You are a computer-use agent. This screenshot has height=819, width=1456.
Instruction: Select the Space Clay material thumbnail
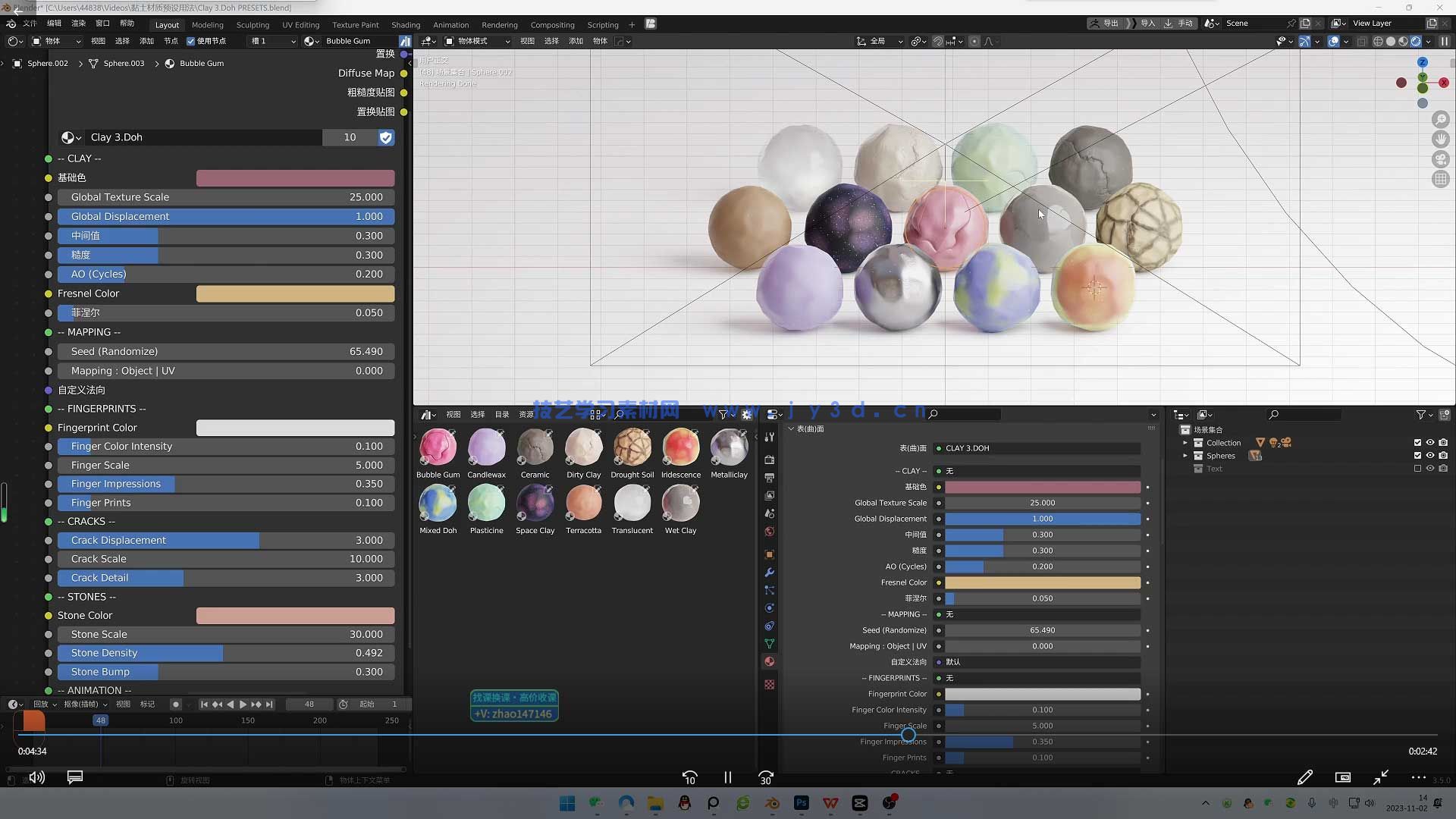(x=535, y=504)
